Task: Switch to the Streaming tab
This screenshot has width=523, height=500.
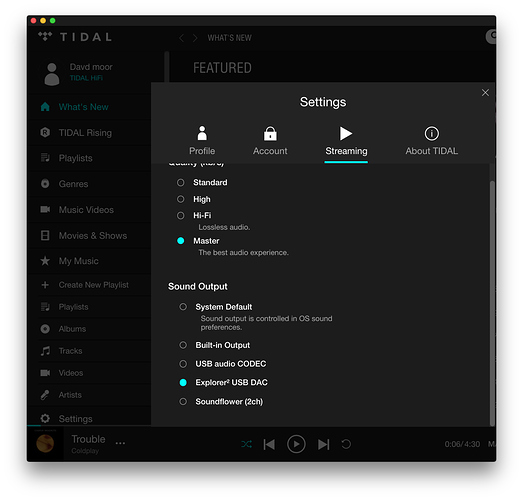Action: 346,140
